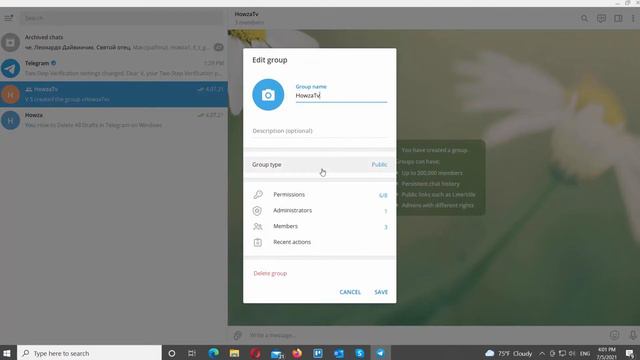The height and width of the screenshot is (360, 640).
Task: Click the 75°F Cloudy weather widget
Action: click(x=509, y=353)
